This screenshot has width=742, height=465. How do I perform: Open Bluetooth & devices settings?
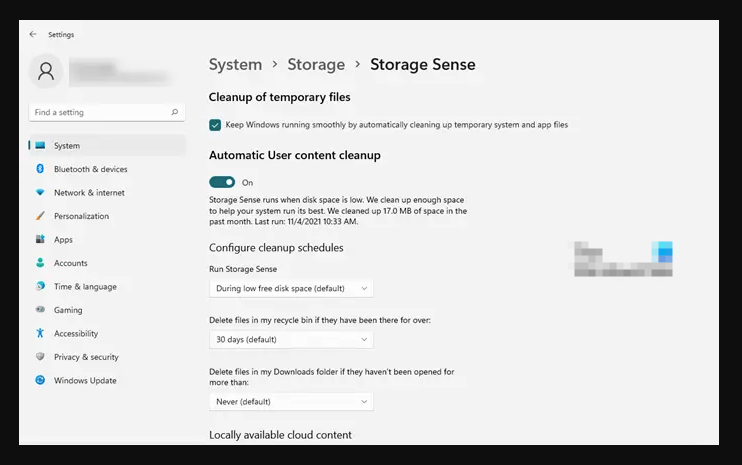click(107, 169)
